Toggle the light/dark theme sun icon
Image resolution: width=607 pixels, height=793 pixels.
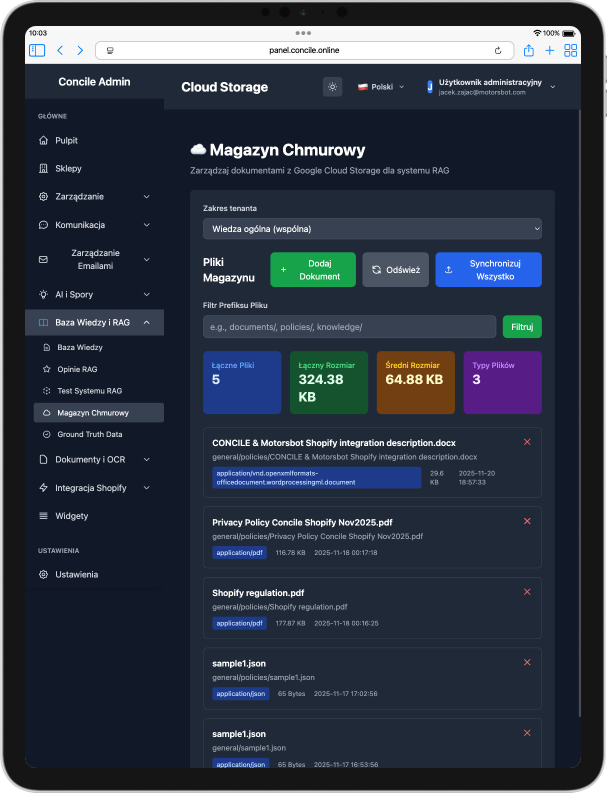[x=332, y=87]
